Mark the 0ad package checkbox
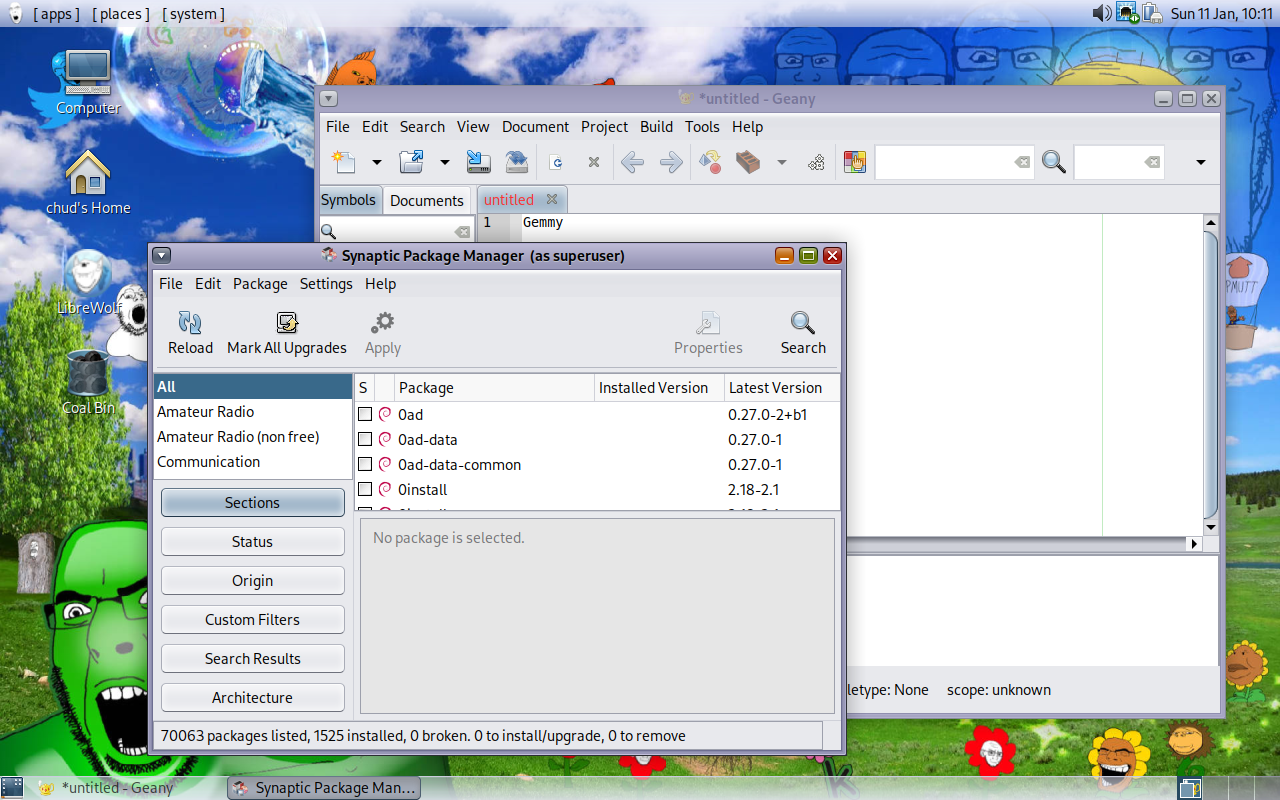 pos(365,414)
